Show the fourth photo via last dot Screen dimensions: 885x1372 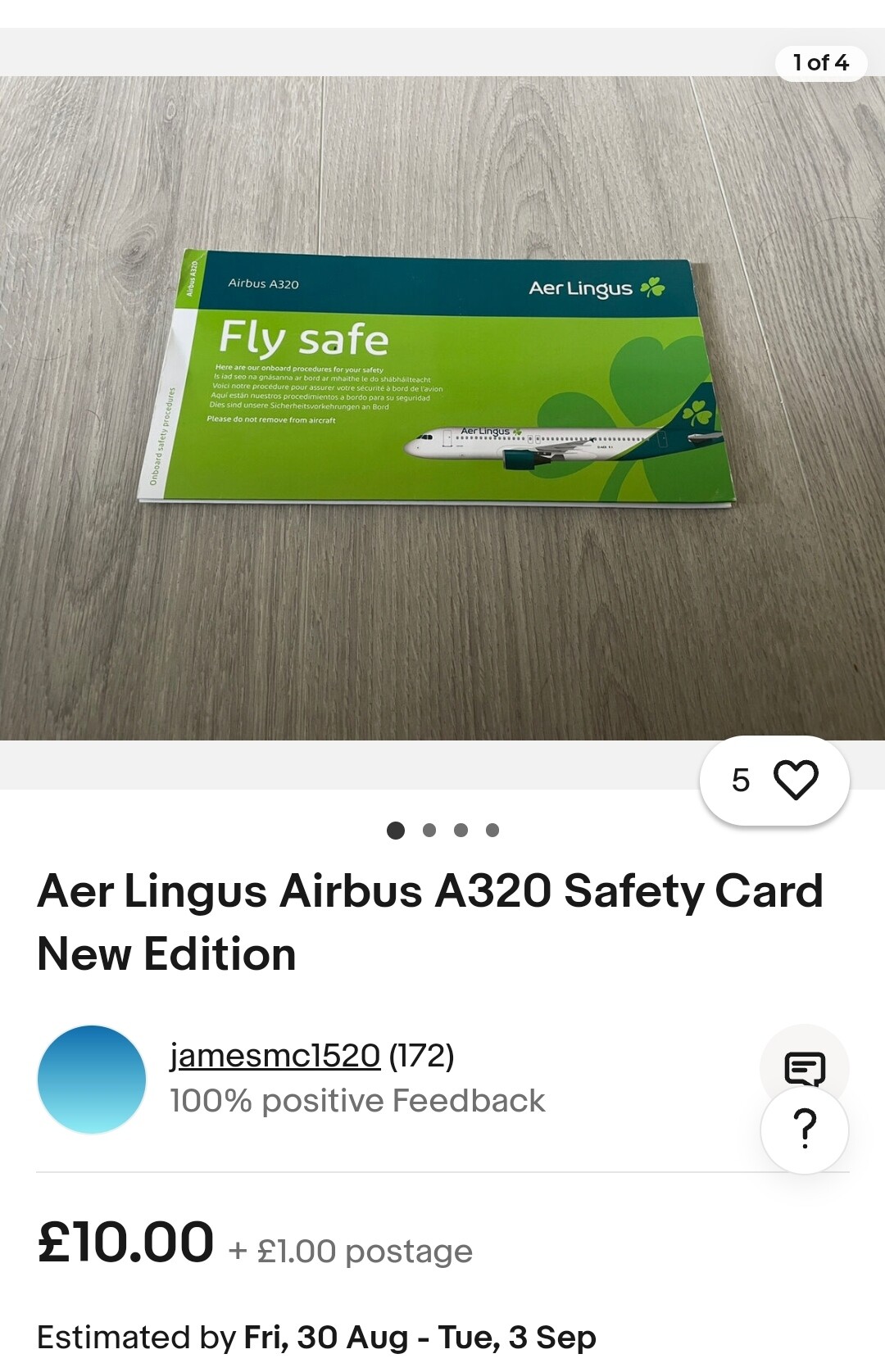click(492, 830)
